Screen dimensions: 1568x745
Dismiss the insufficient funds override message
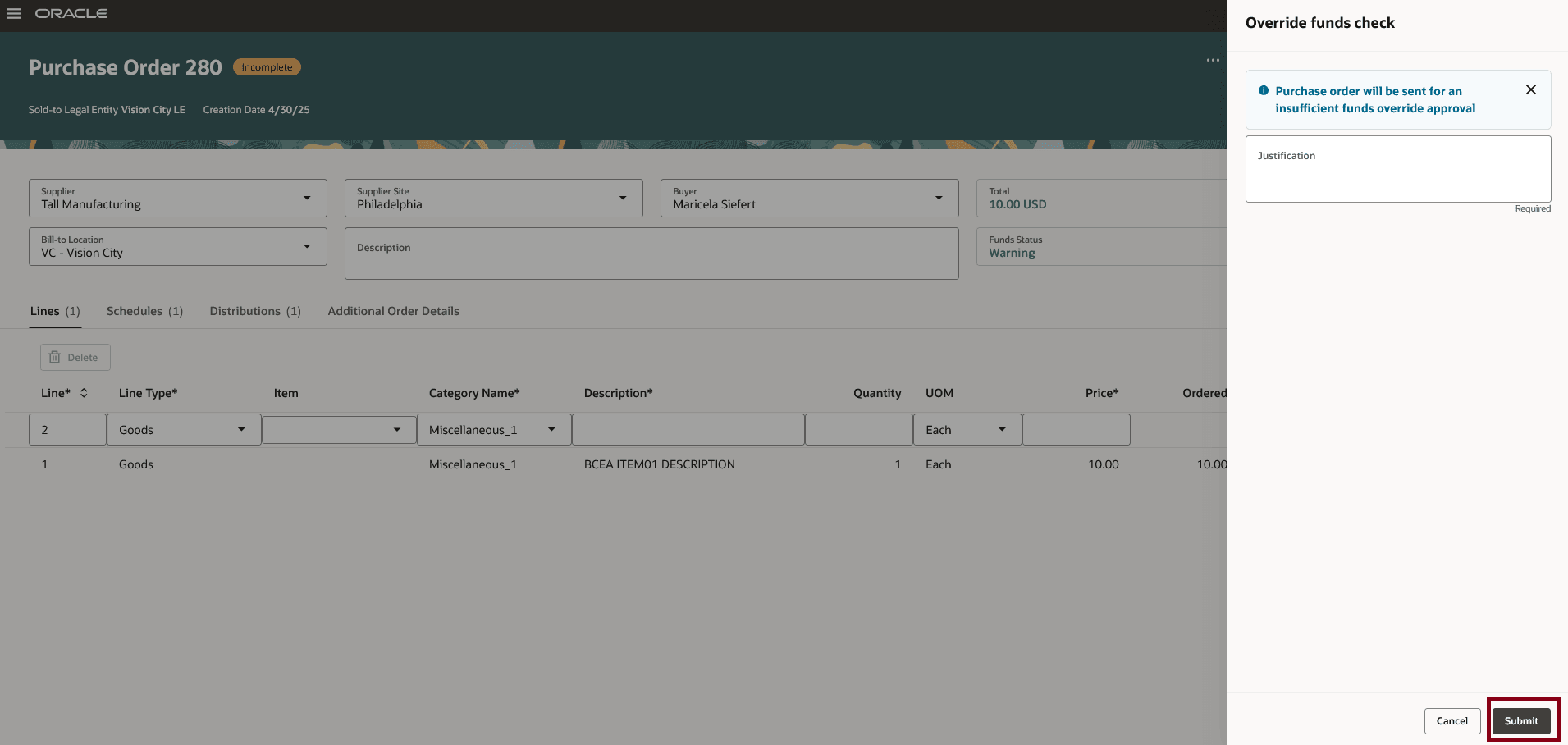coord(1530,89)
